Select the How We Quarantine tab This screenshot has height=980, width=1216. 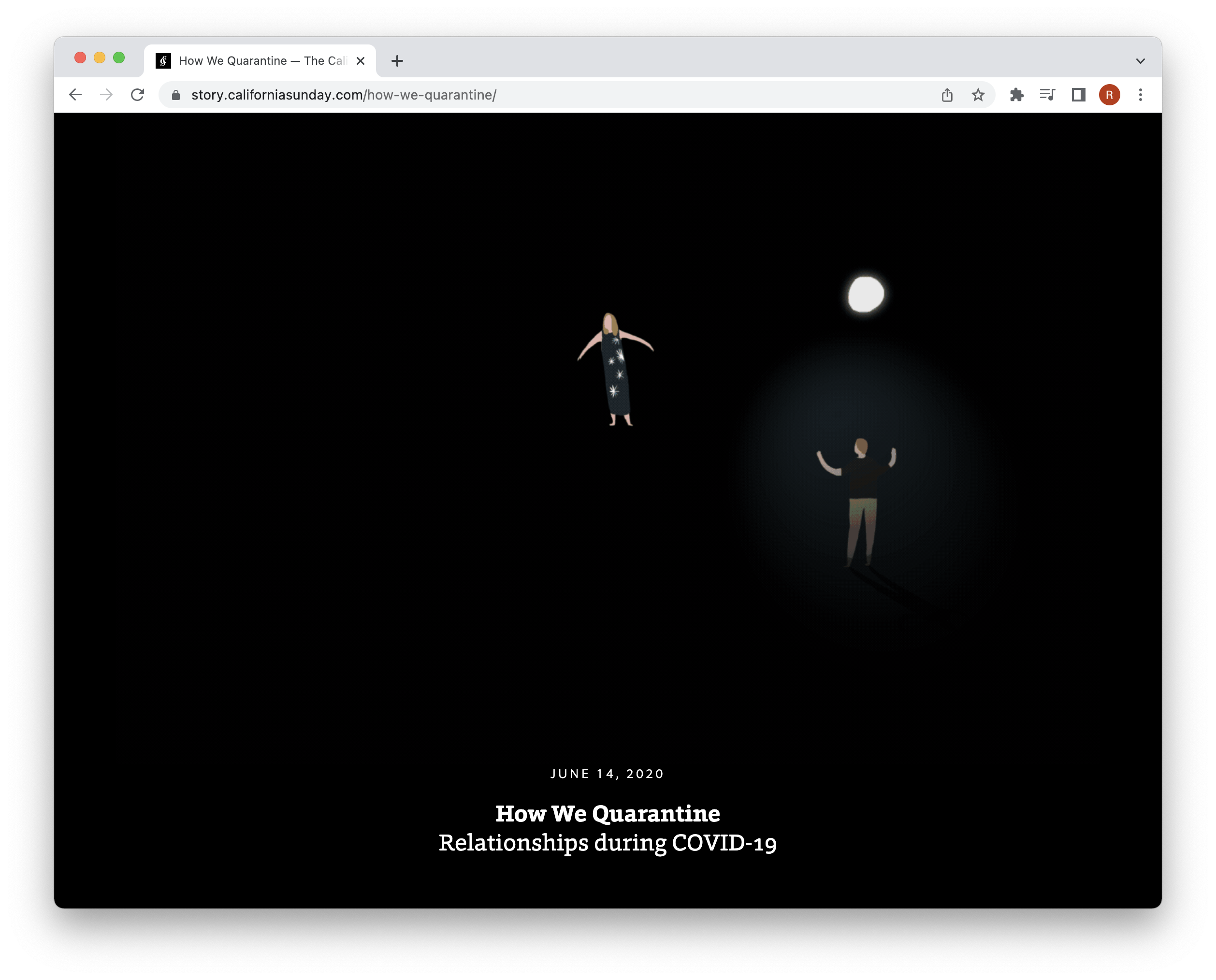point(260,61)
